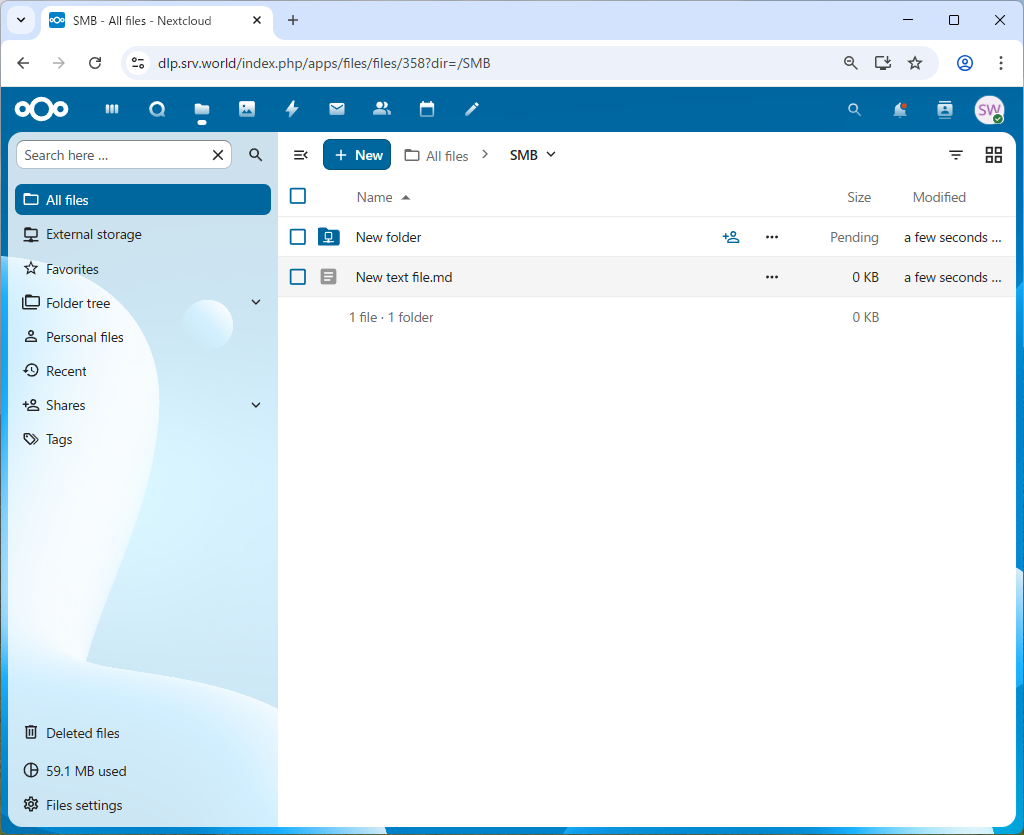Screen dimensions: 1024x835
Task: Click the New button
Action: [x=357, y=155]
